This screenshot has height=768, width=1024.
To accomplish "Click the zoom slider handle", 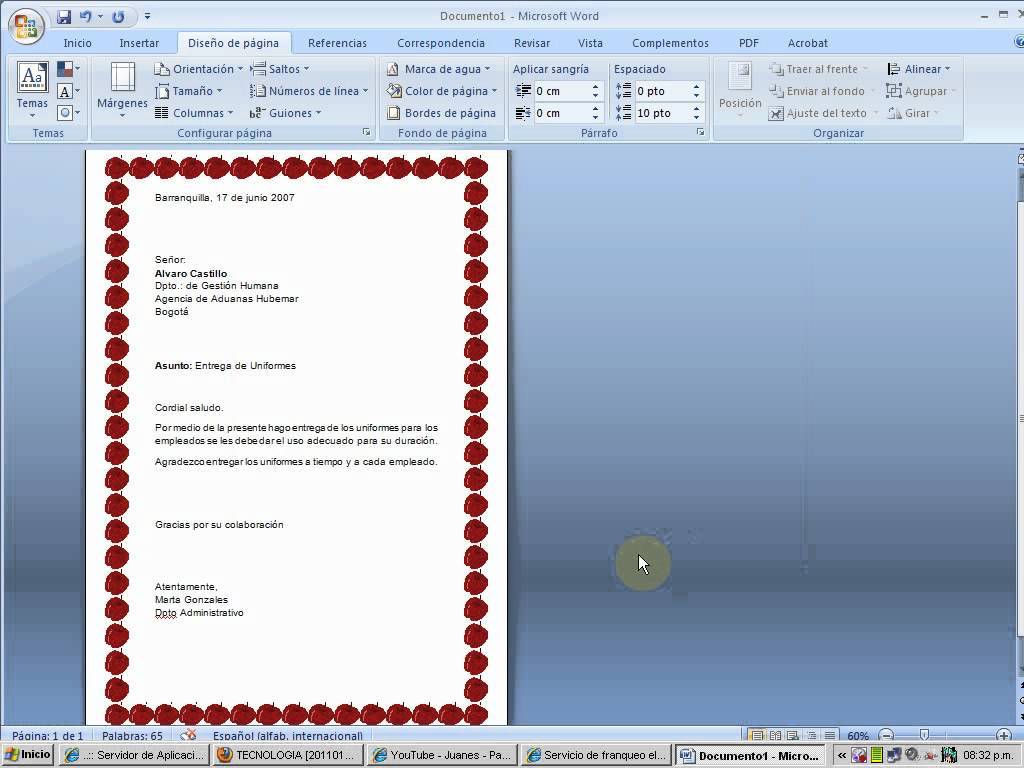I will [x=924, y=736].
